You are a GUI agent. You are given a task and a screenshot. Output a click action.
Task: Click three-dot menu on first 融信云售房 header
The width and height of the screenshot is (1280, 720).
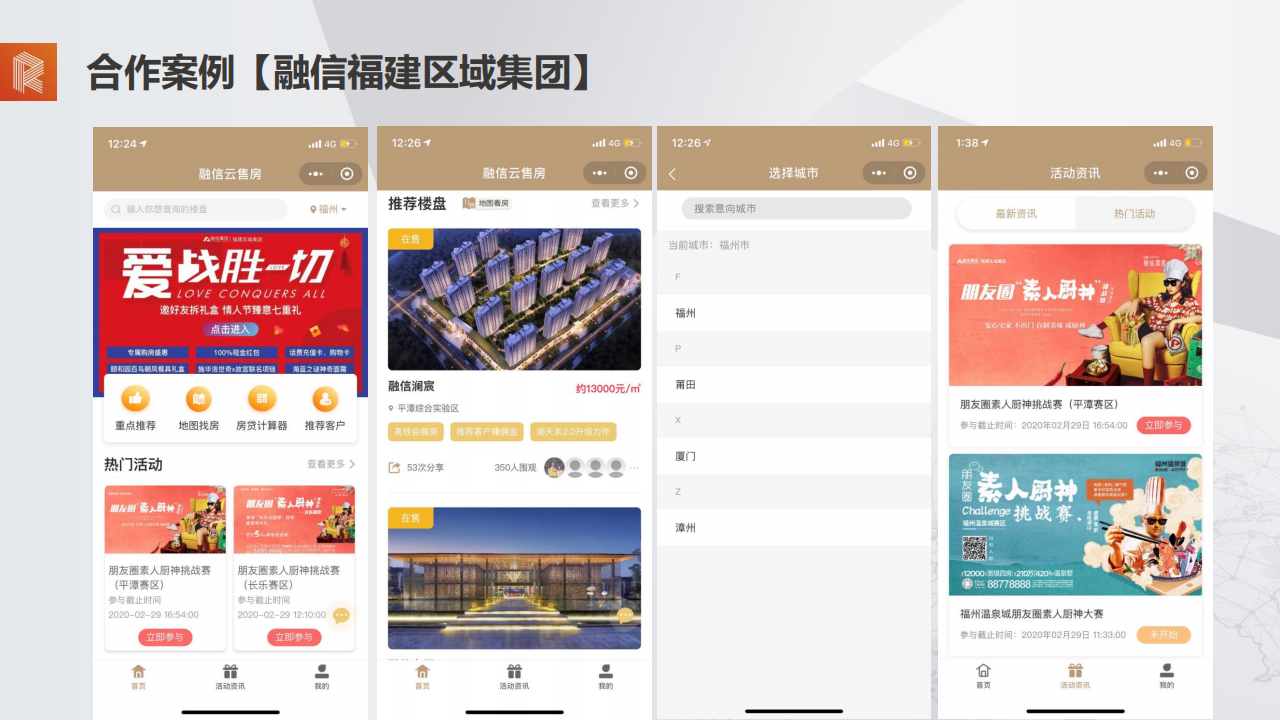316,174
